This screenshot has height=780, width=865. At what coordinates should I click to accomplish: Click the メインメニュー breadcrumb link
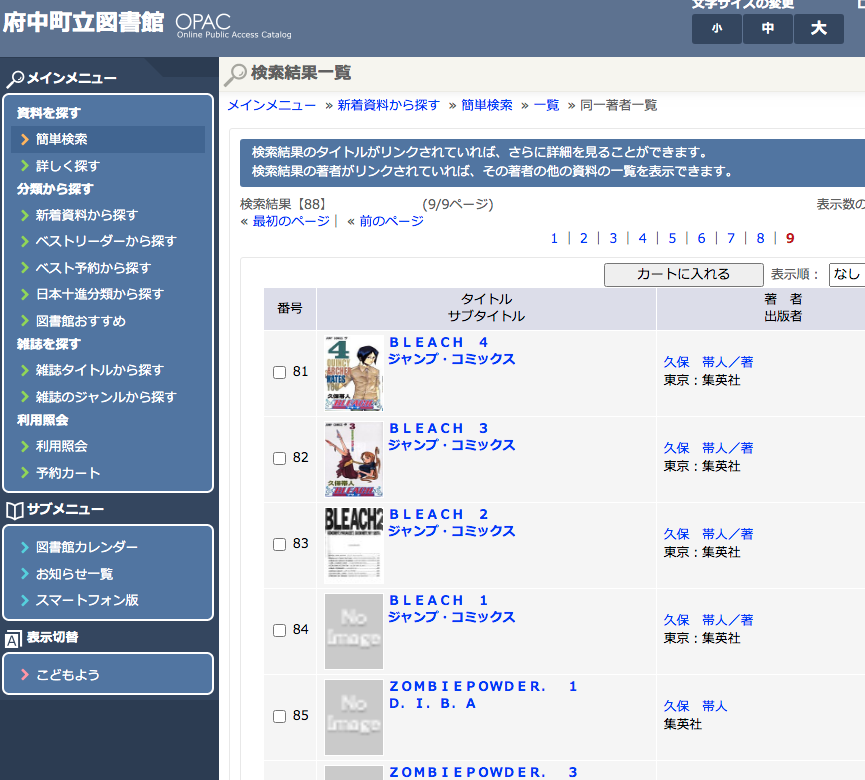272,105
